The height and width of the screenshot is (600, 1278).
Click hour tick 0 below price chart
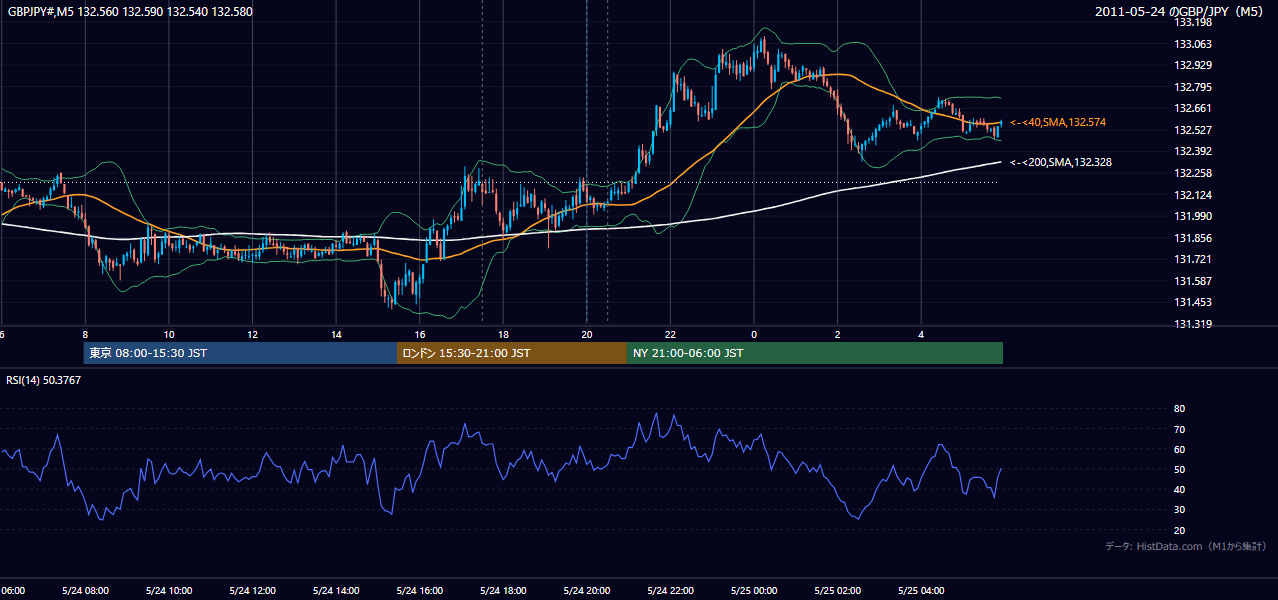754,335
